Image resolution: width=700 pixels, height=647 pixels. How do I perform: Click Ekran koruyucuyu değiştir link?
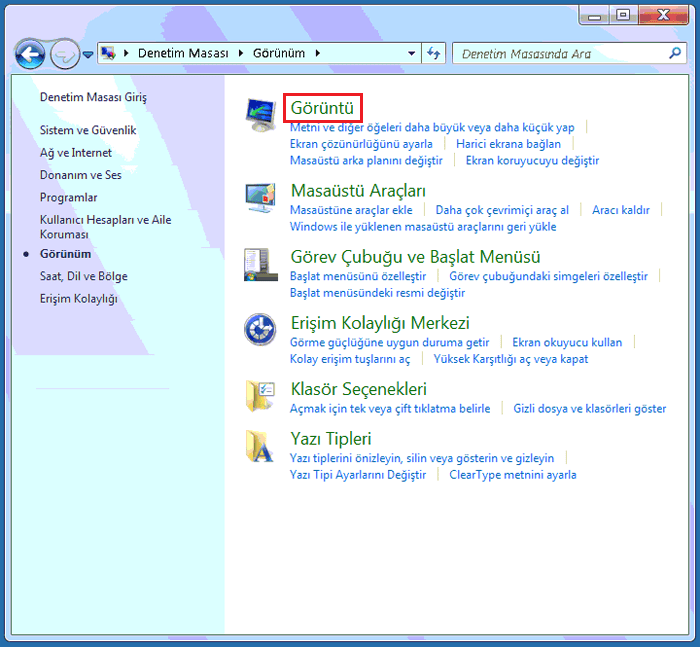[532, 160]
